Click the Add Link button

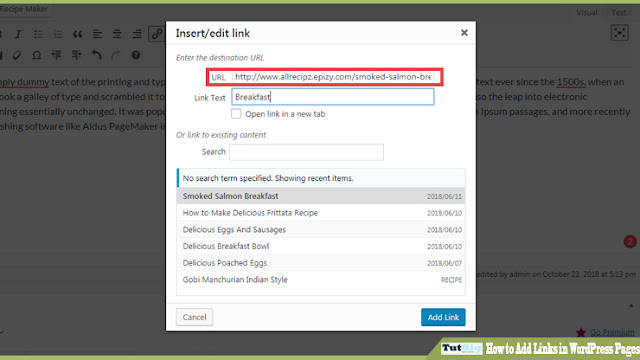pyautogui.click(x=443, y=317)
